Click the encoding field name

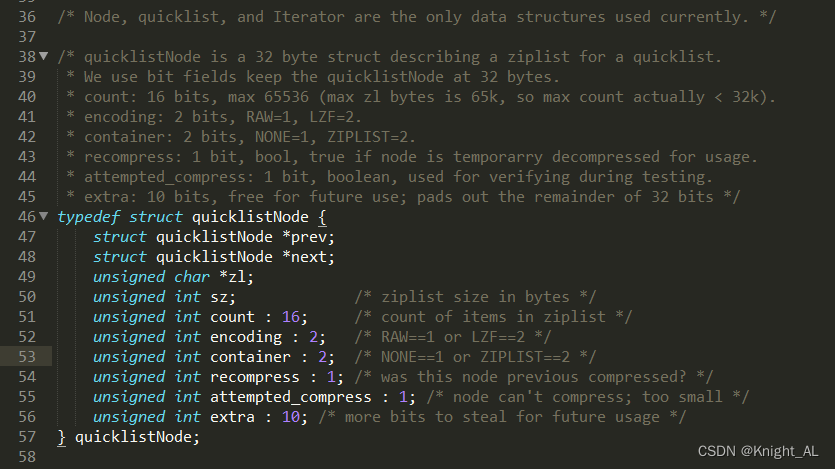point(245,337)
